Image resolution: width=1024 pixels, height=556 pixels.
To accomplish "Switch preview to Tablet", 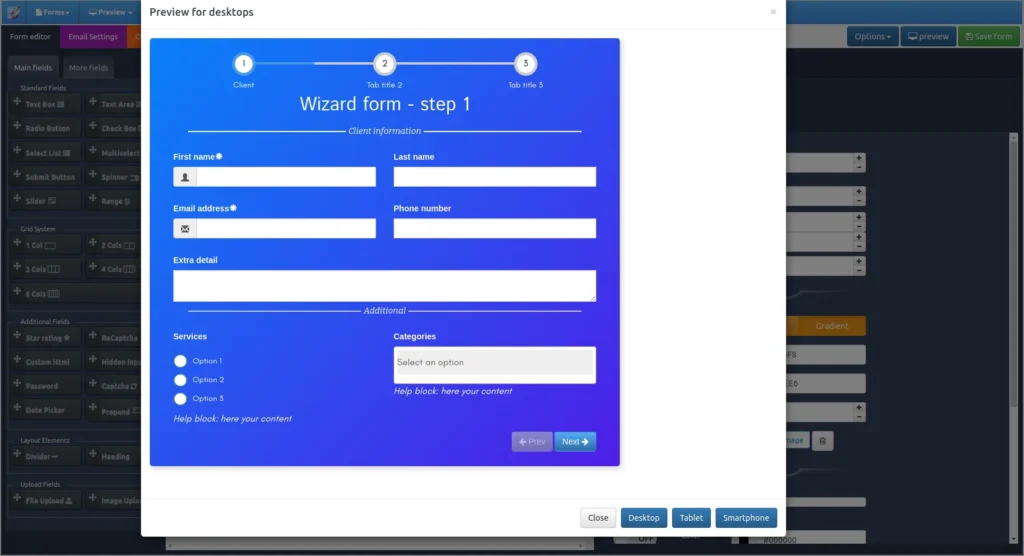I will tap(691, 517).
